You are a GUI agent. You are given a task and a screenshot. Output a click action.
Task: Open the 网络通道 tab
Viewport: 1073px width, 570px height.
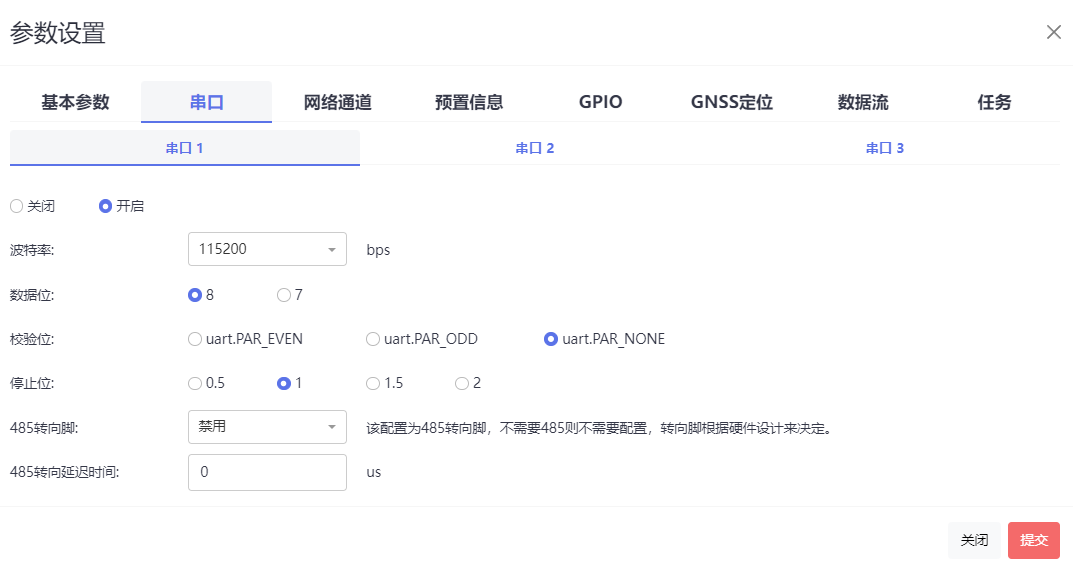click(x=337, y=102)
